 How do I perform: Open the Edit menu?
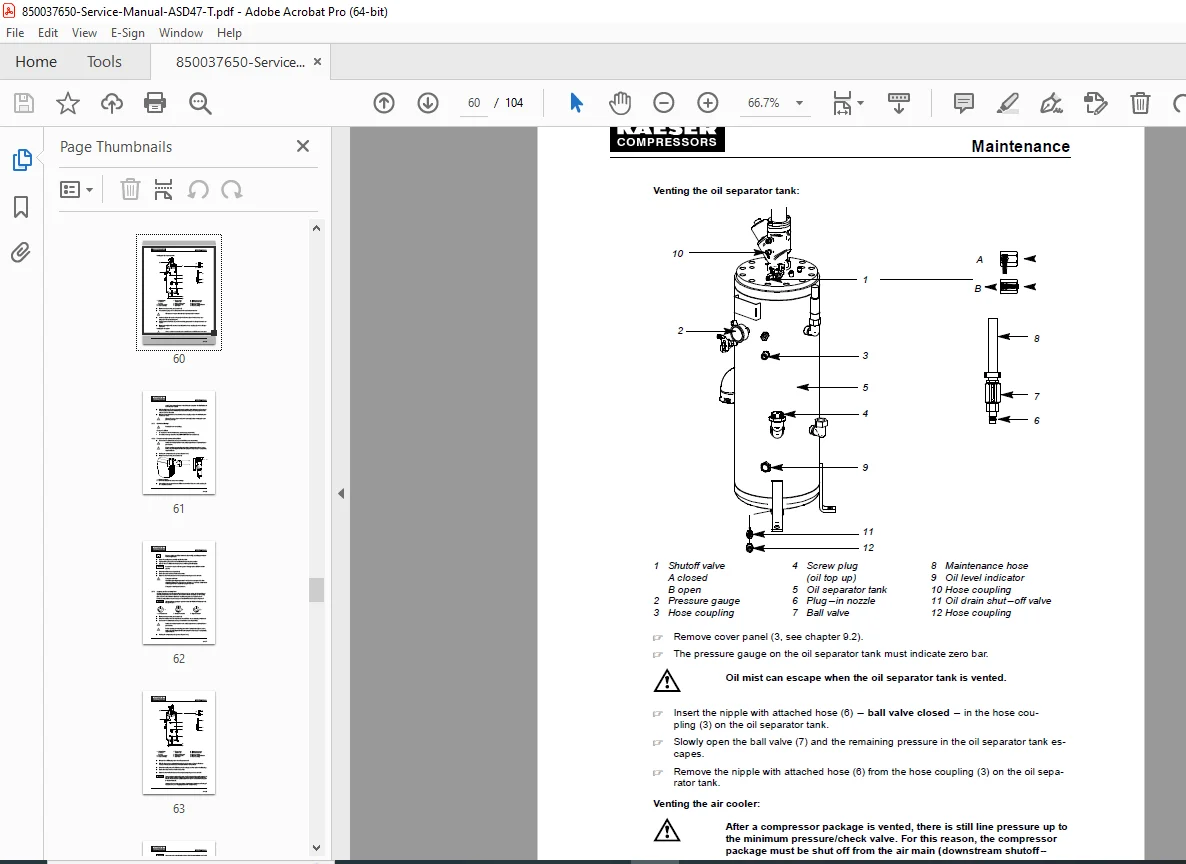[48, 33]
